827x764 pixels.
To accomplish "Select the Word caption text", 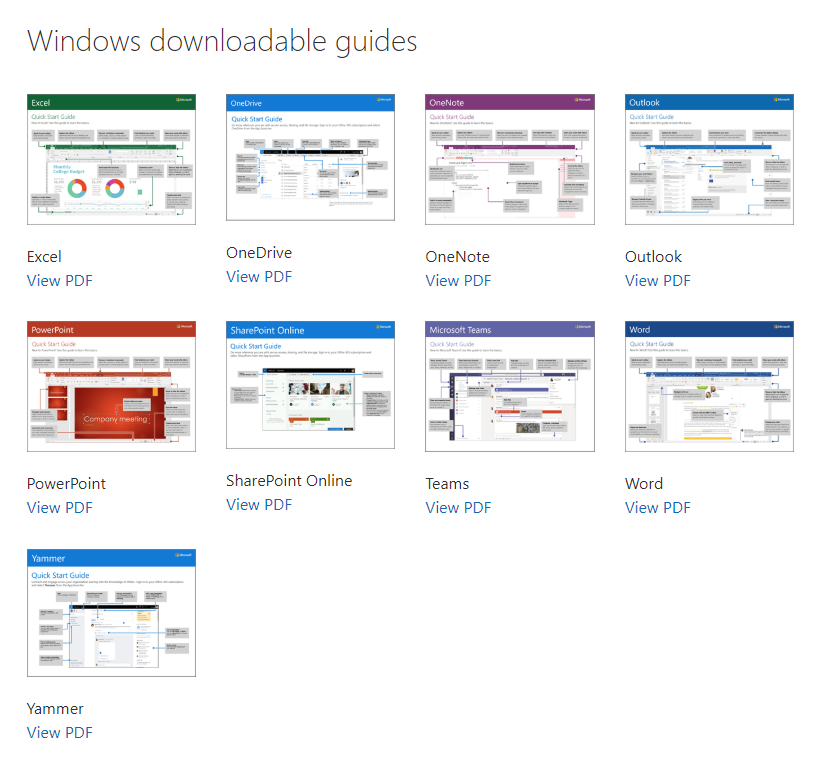I will 644,483.
